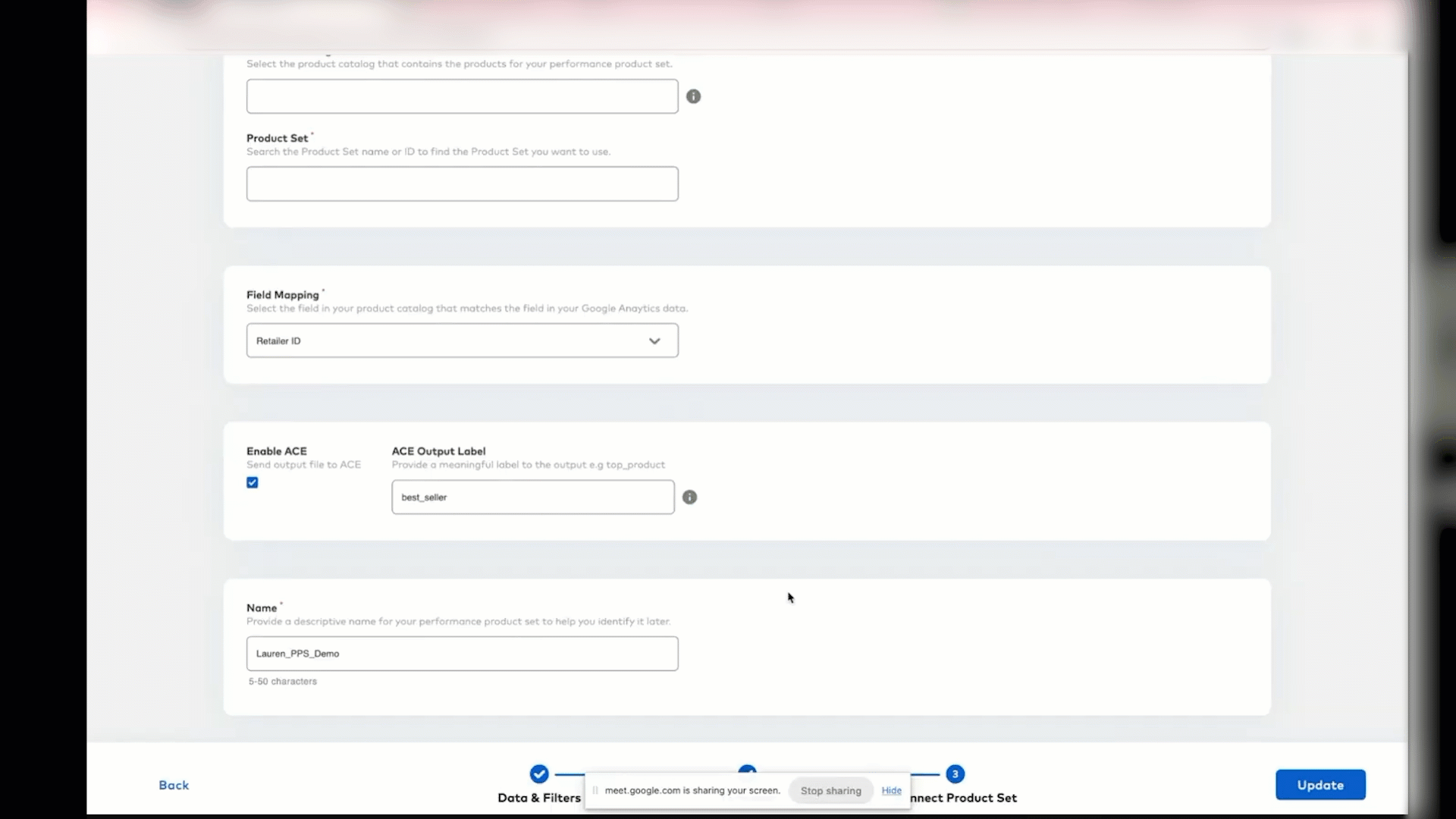Click the best_seller output label field

click(532, 497)
